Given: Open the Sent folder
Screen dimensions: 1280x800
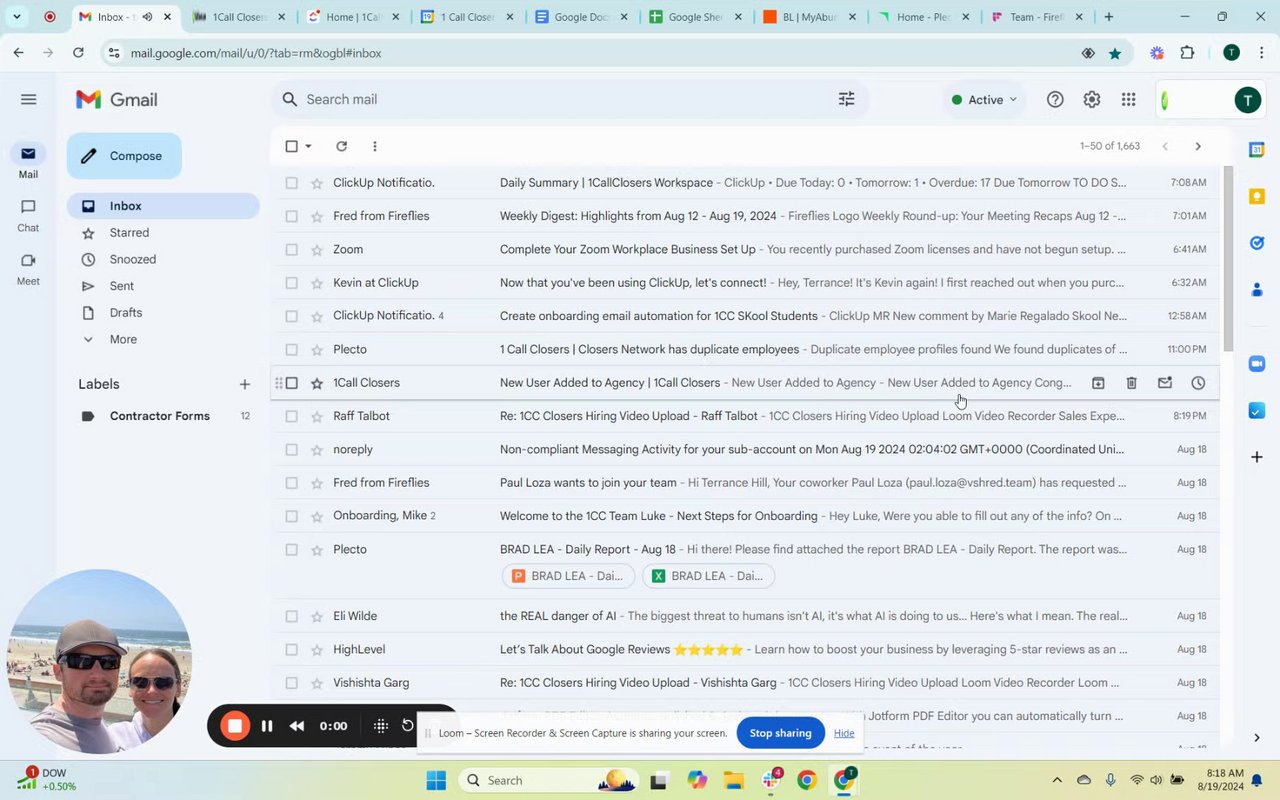Looking at the screenshot, I should tap(122, 286).
